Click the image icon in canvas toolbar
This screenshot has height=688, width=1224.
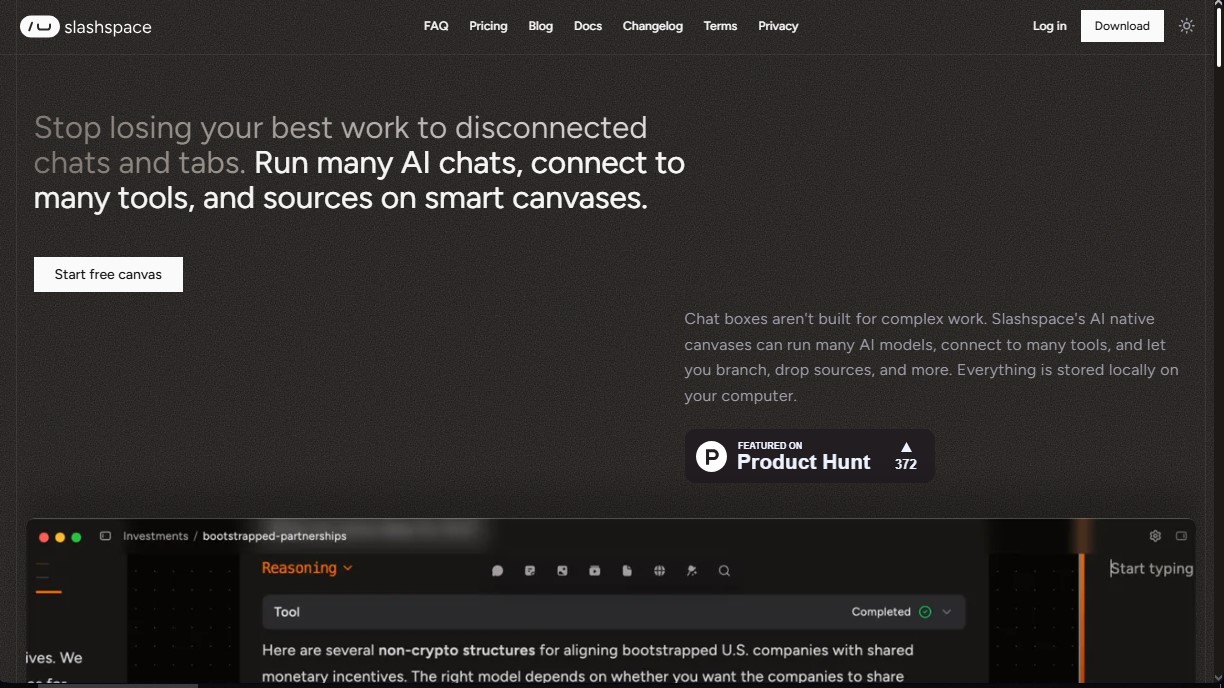point(562,571)
